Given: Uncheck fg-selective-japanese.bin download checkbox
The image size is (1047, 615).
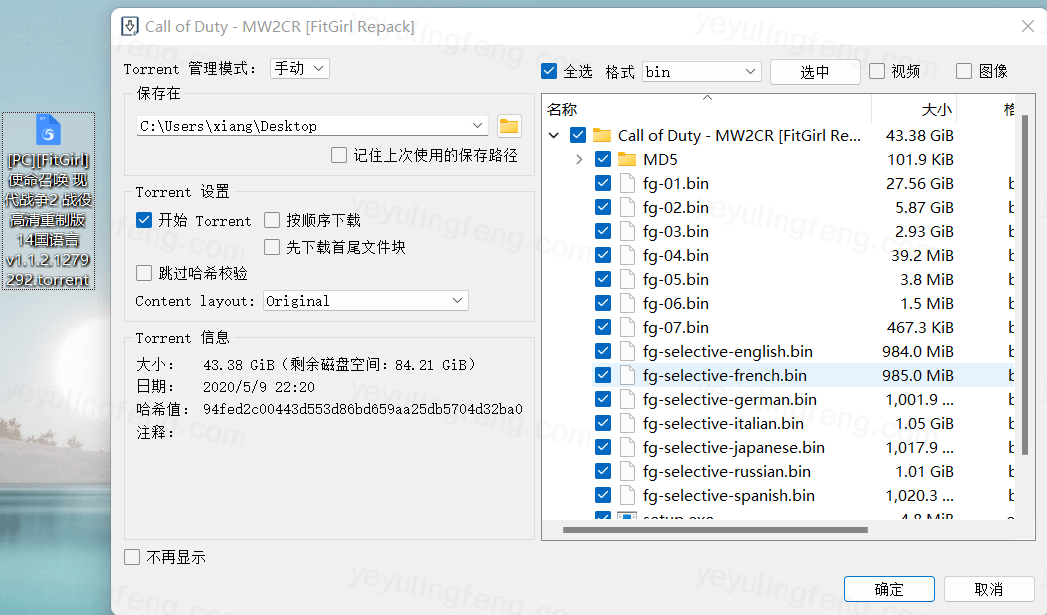Looking at the screenshot, I should click(603, 448).
